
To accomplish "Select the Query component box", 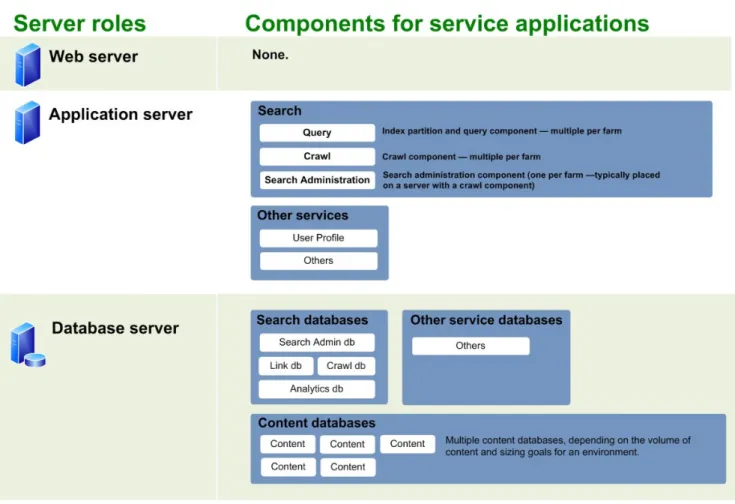I will (317, 133).
